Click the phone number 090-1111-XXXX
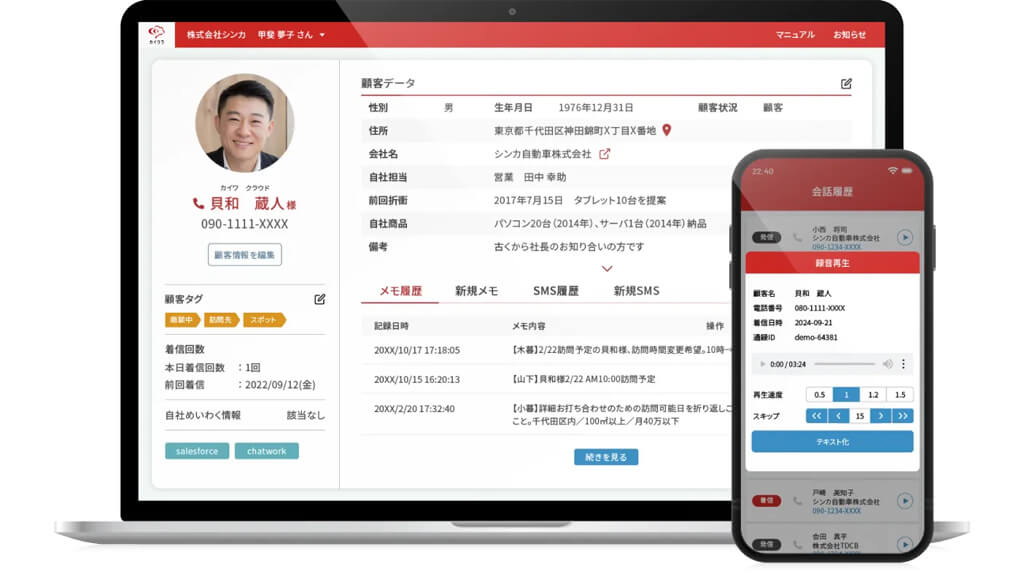This screenshot has height=574, width=1024. (x=244, y=224)
